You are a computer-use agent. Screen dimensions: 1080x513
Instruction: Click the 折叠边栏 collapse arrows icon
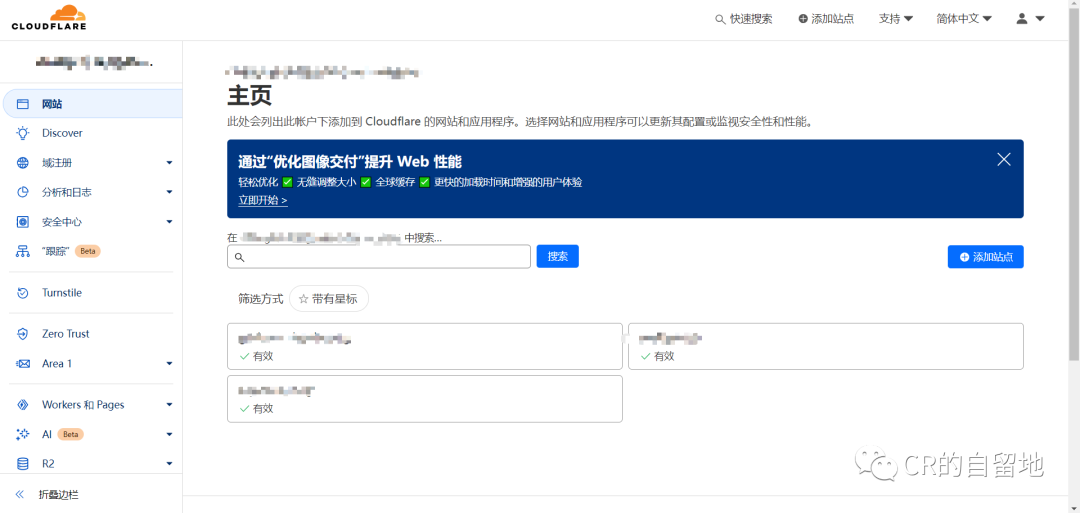(20, 495)
